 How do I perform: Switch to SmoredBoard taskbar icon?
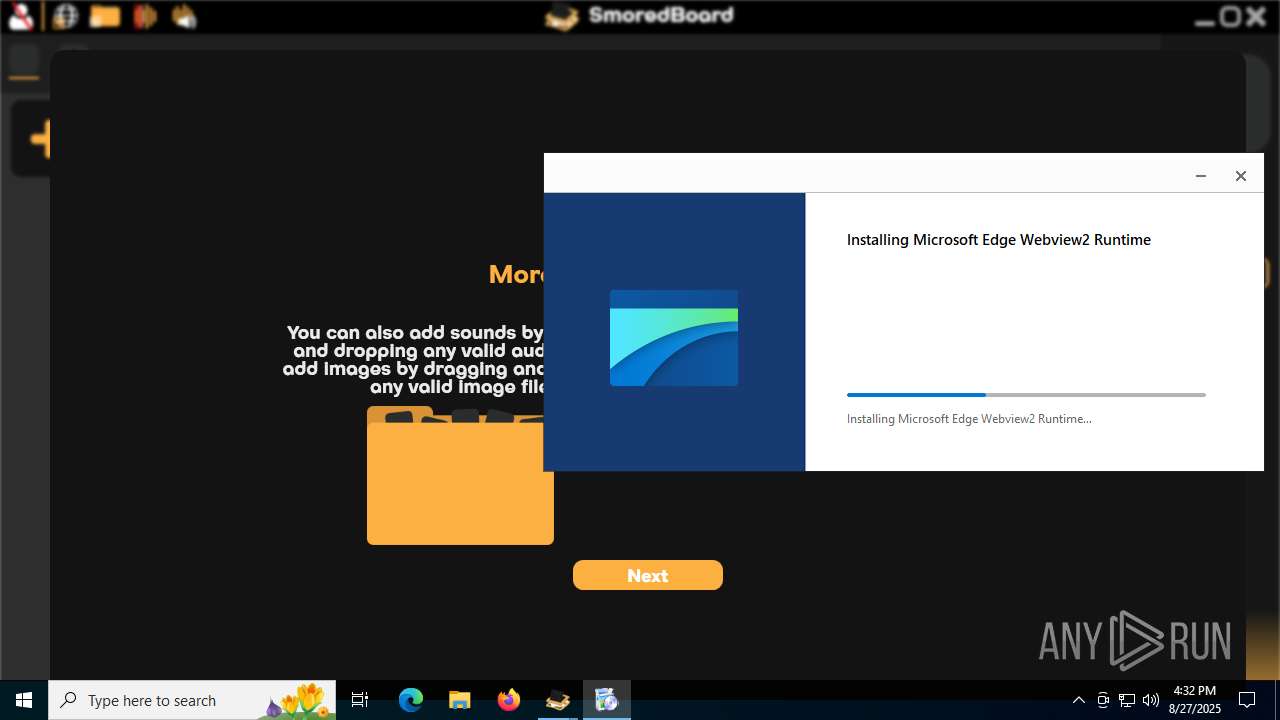tap(558, 700)
